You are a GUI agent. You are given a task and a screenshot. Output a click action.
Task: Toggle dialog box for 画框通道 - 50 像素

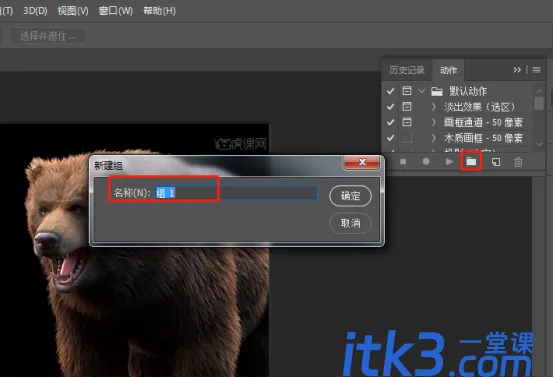tap(407, 122)
